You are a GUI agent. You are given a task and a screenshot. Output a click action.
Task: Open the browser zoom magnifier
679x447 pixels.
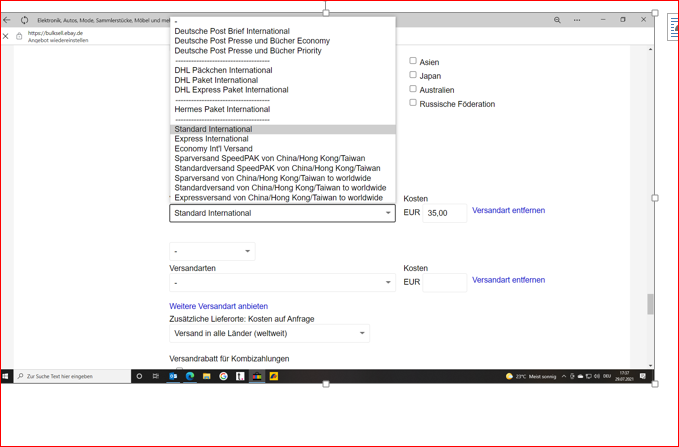coord(557,20)
